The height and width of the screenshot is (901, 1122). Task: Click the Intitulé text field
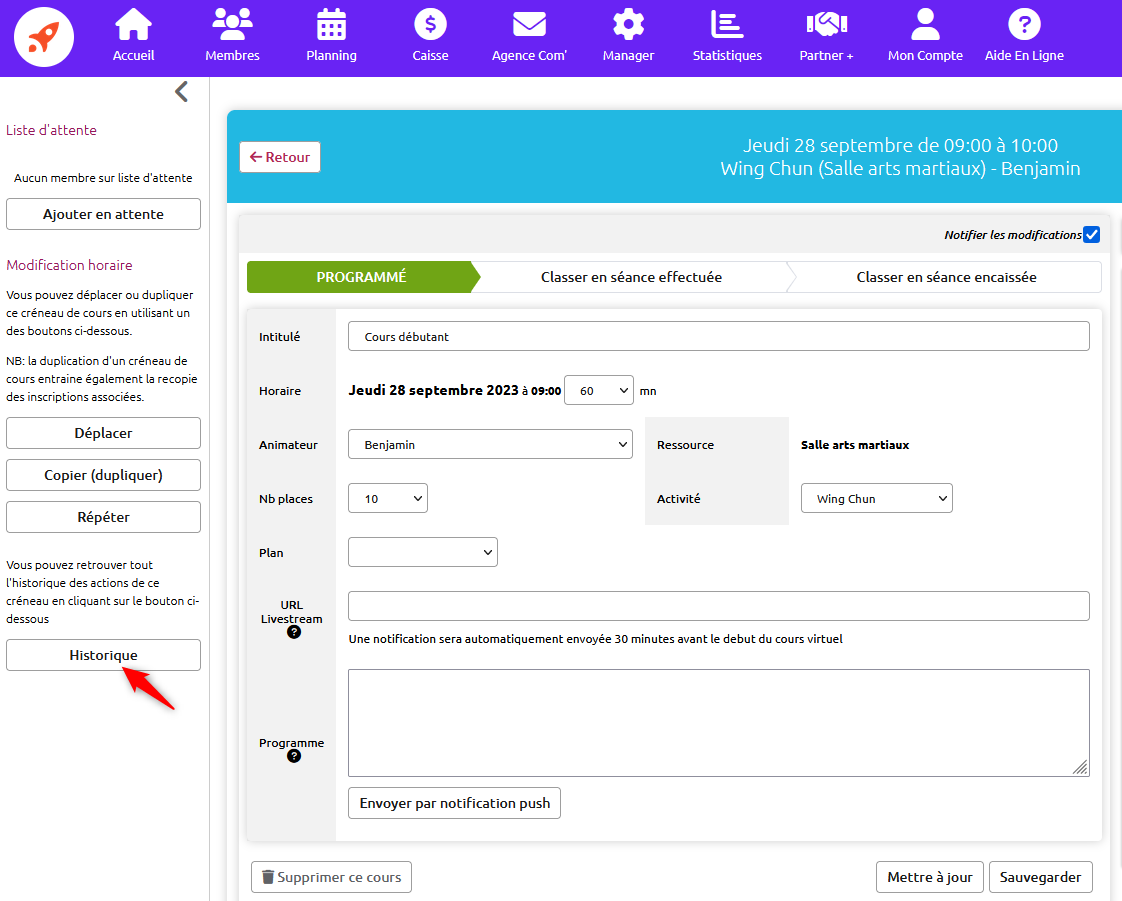point(718,336)
